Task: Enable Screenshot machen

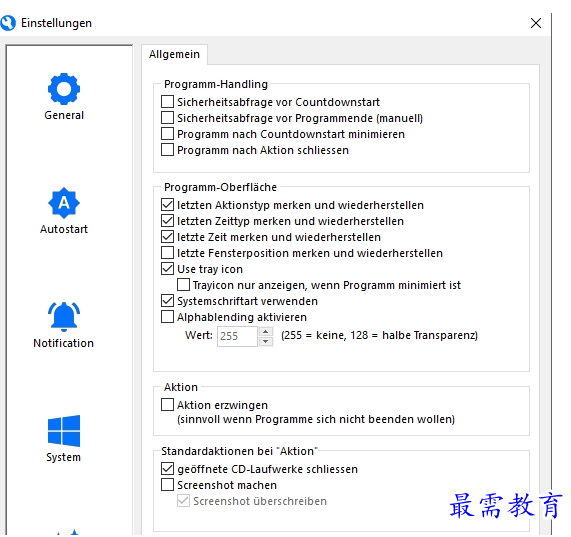Action: [167, 485]
